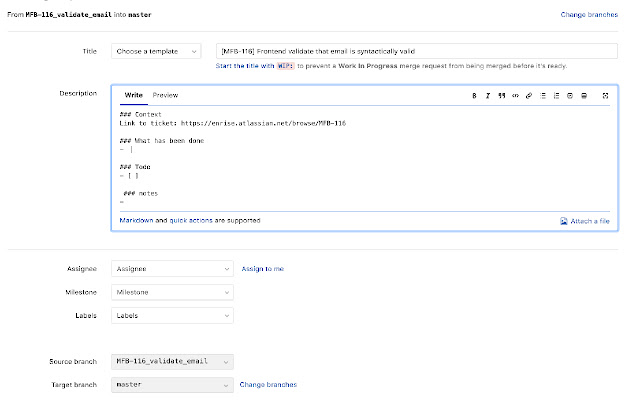
Task: Add a bullet list via toolbar
Action: point(543,96)
